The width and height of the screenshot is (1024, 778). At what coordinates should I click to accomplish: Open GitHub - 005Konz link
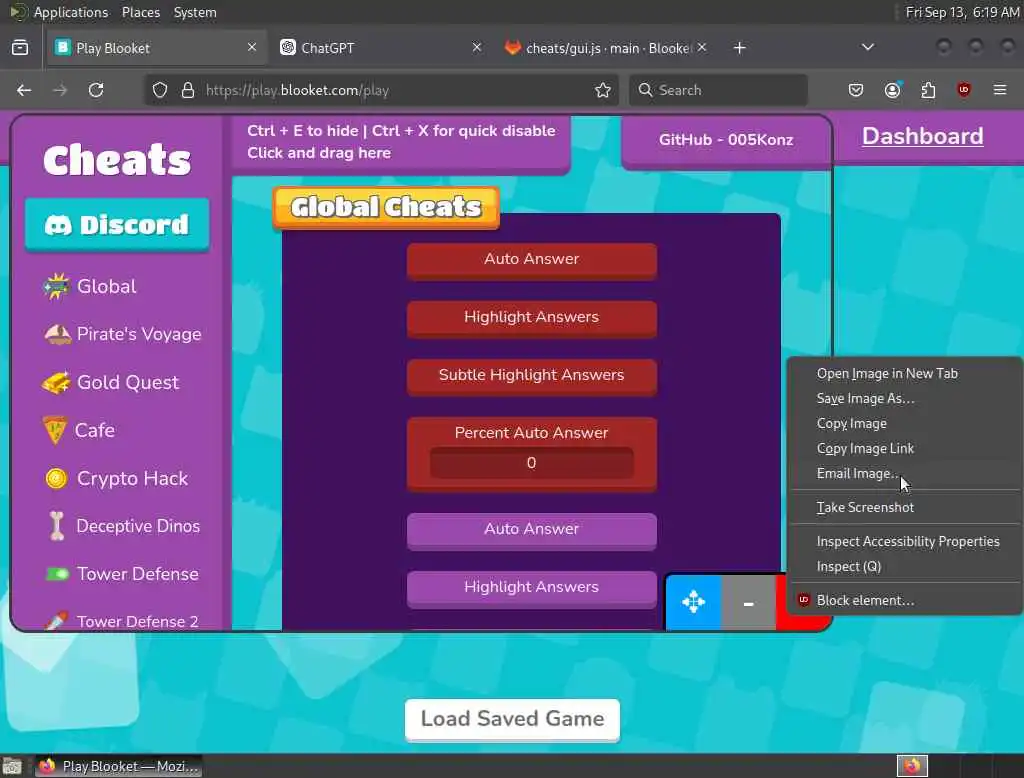(726, 140)
